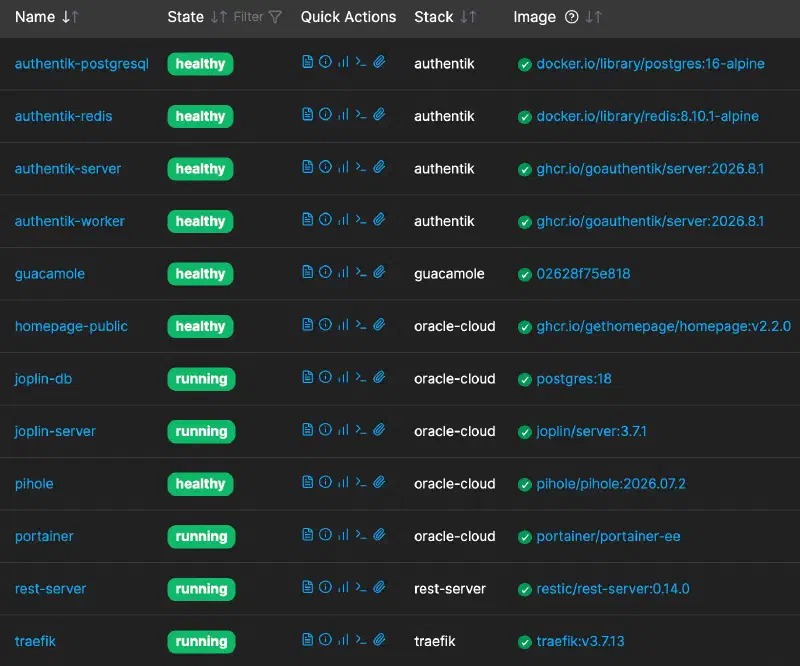Open image joplin/server:3.7.1 link

591,432
